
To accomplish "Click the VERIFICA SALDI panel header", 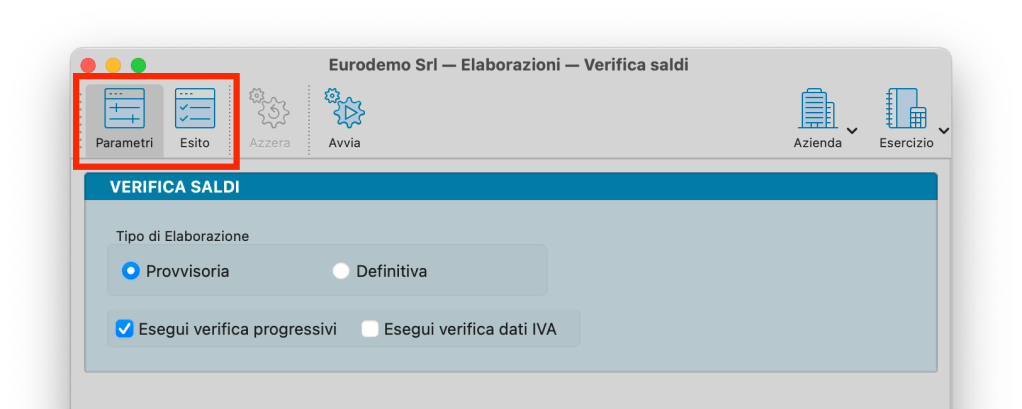I will (x=510, y=187).
